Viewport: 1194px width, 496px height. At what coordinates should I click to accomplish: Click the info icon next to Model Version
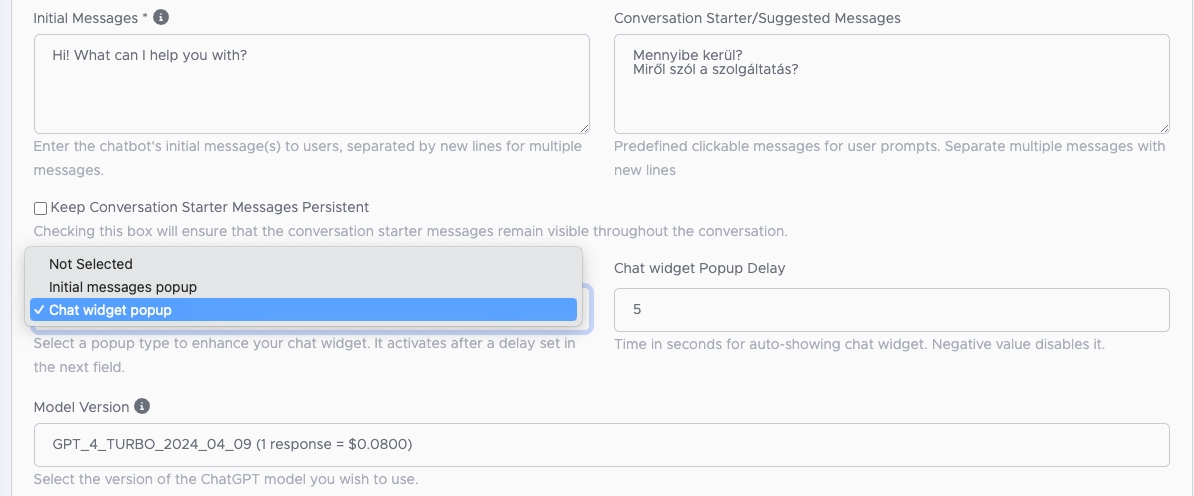142,407
